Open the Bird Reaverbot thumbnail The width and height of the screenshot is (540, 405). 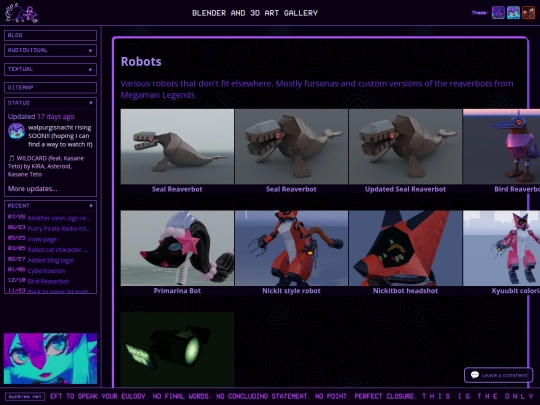coord(501,146)
